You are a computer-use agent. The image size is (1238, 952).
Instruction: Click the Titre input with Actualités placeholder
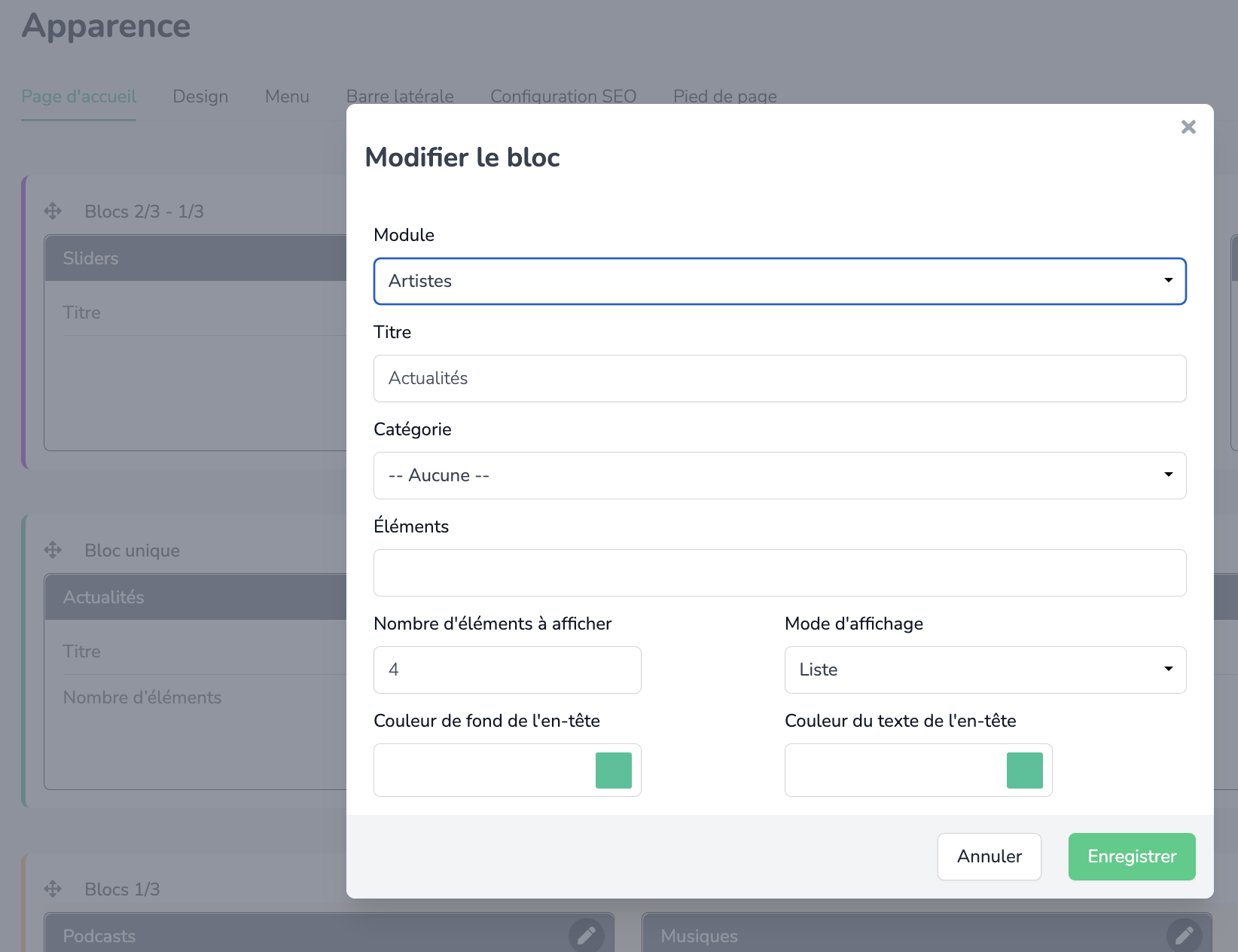779,378
